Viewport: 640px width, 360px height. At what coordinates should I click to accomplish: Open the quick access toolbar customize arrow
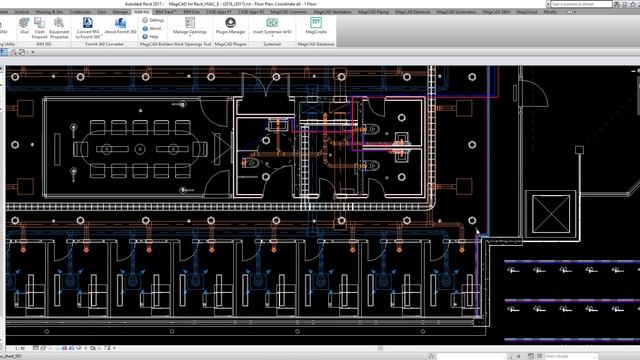click(x=33, y=52)
